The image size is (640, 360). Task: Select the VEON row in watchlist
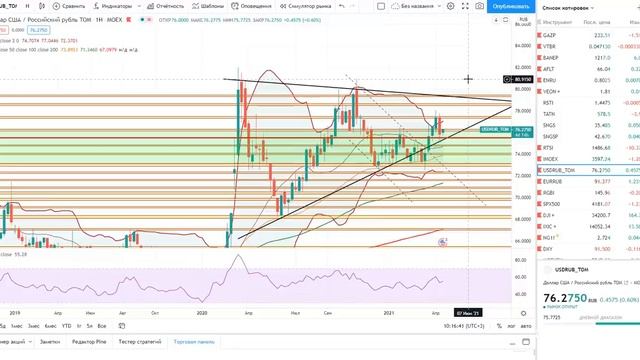point(589,91)
